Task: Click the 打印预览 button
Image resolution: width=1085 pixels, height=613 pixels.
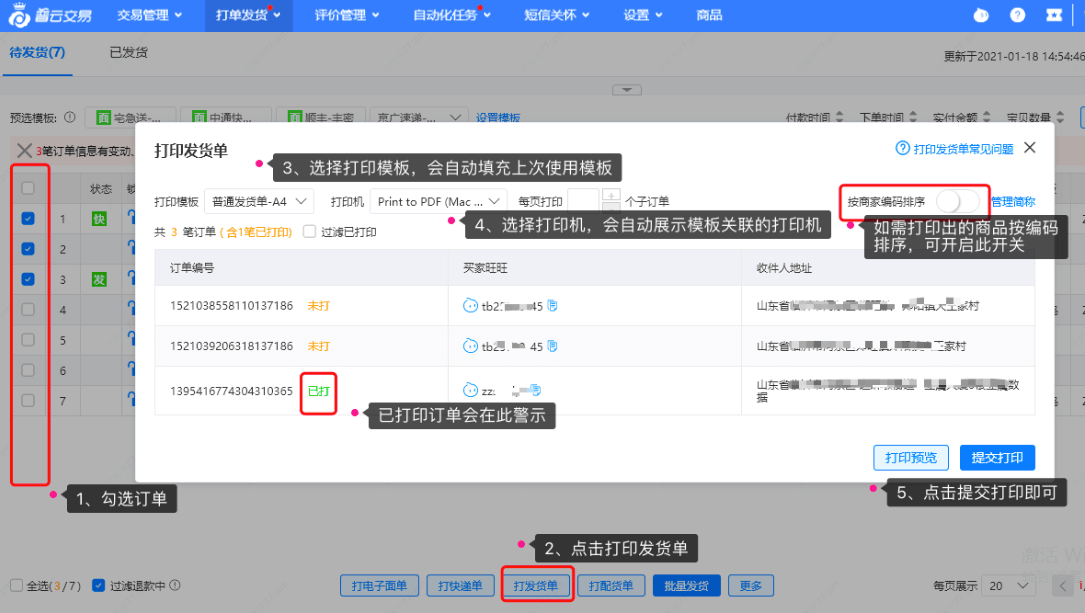Action: [911, 457]
